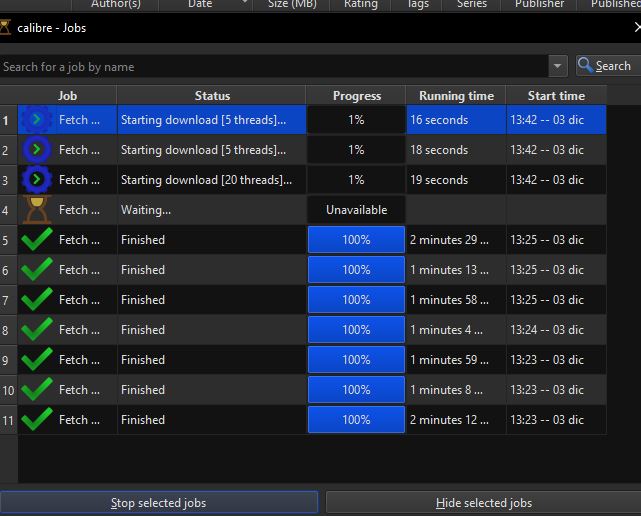Click the green checkmark icon in row 8
The width and height of the screenshot is (641, 516).
[36, 330]
